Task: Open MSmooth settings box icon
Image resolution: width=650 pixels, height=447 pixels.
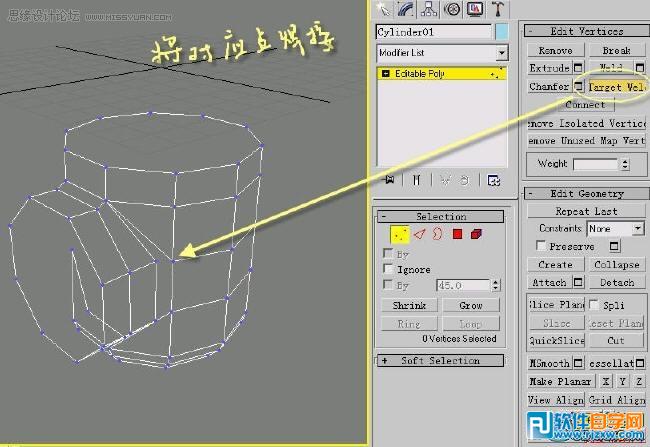Action: pyautogui.click(x=578, y=363)
